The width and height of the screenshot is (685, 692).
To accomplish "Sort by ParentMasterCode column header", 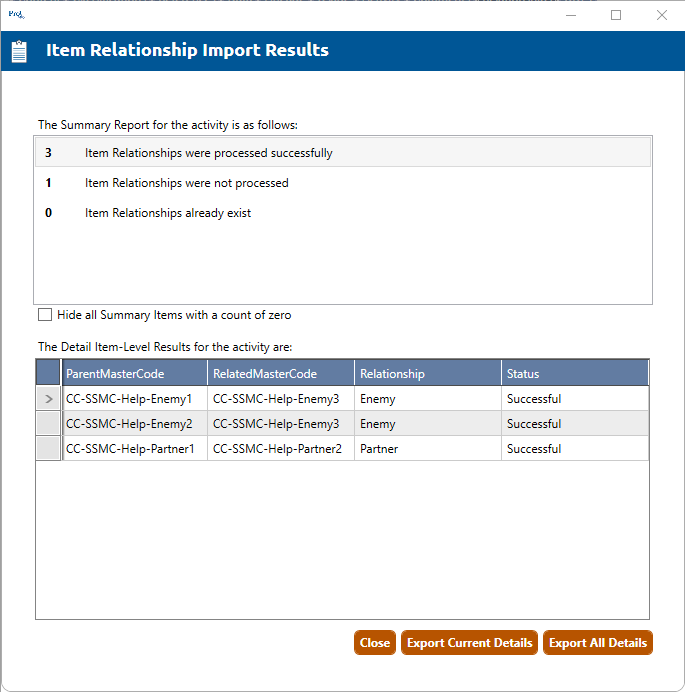I will pyautogui.click(x=134, y=373).
